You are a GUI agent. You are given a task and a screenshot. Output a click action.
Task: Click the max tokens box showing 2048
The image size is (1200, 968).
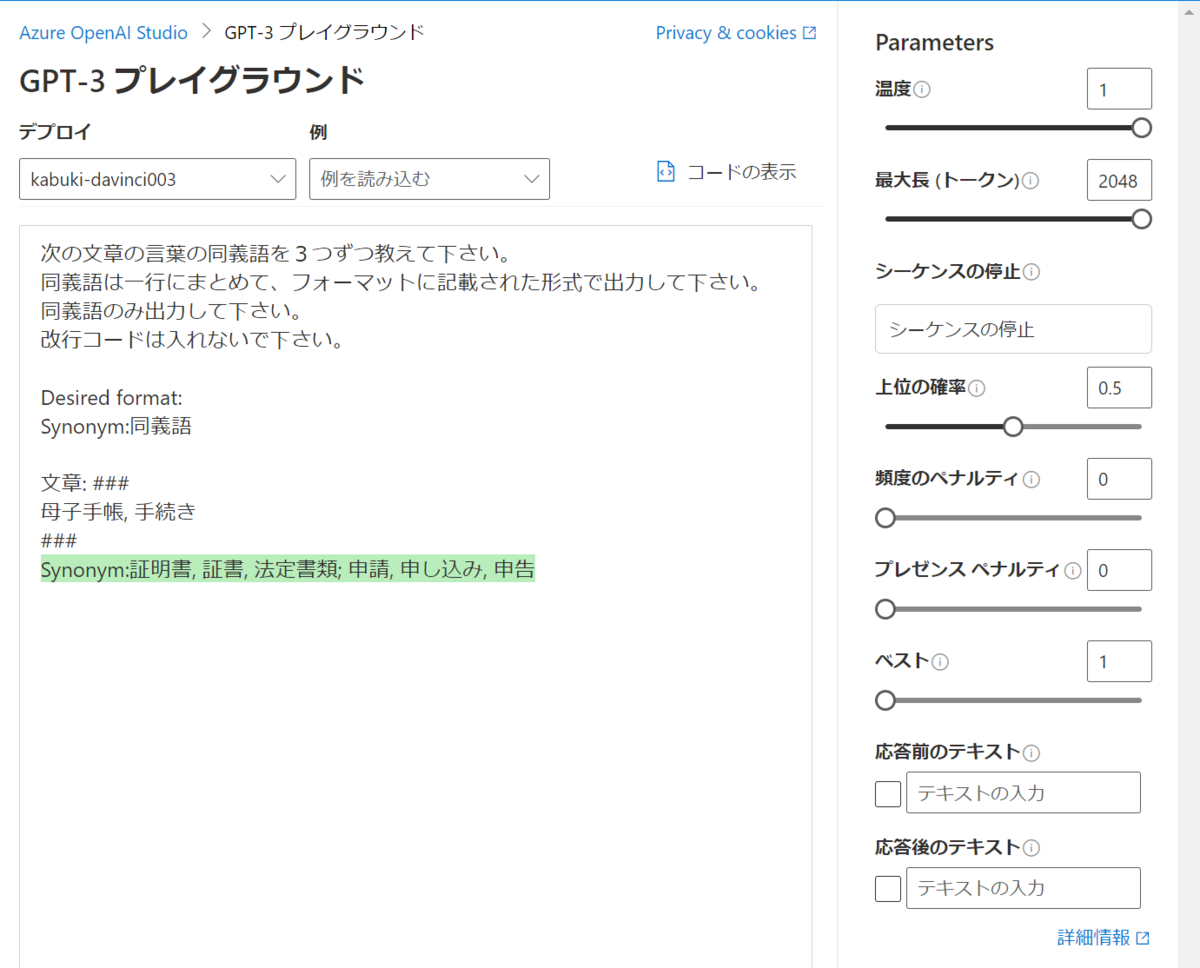point(1119,180)
